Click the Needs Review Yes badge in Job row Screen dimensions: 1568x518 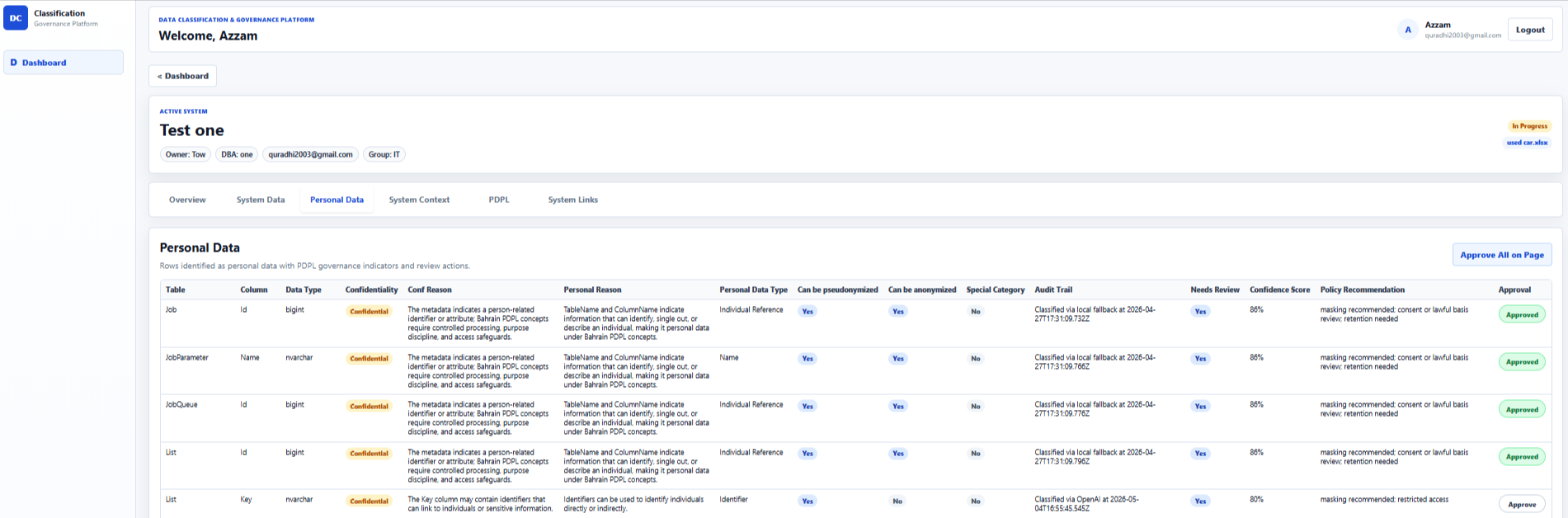[x=1200, y=312]
